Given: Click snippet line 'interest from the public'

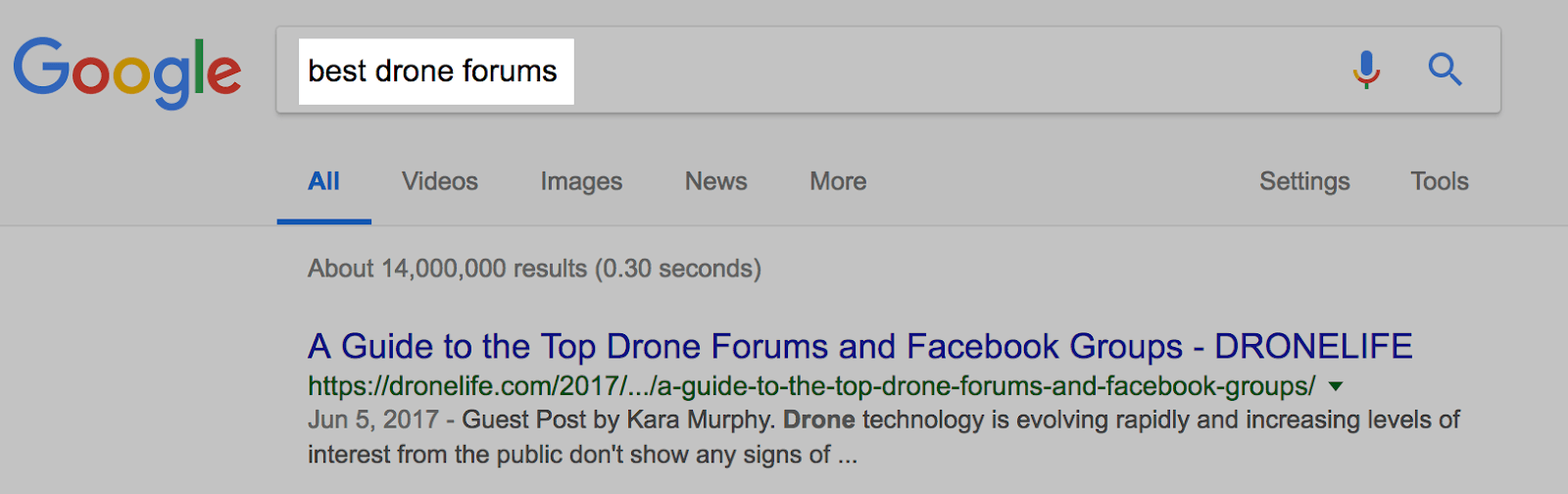Looking at the screenshot, I should 568,455.
